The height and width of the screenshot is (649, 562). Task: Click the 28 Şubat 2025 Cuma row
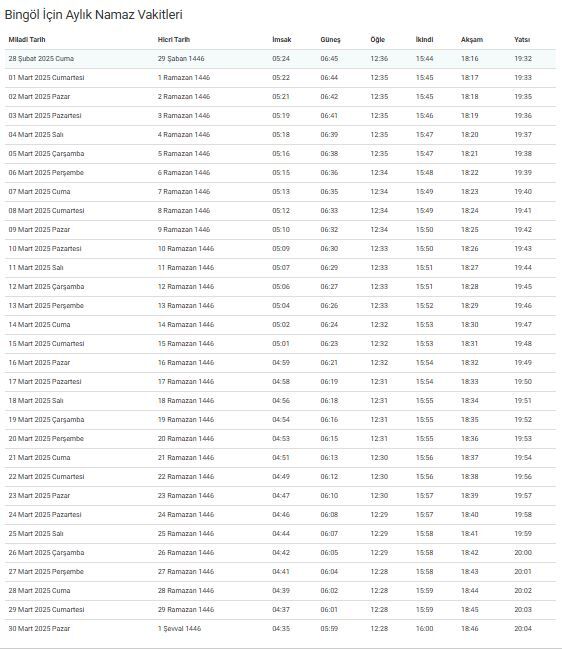280,59
